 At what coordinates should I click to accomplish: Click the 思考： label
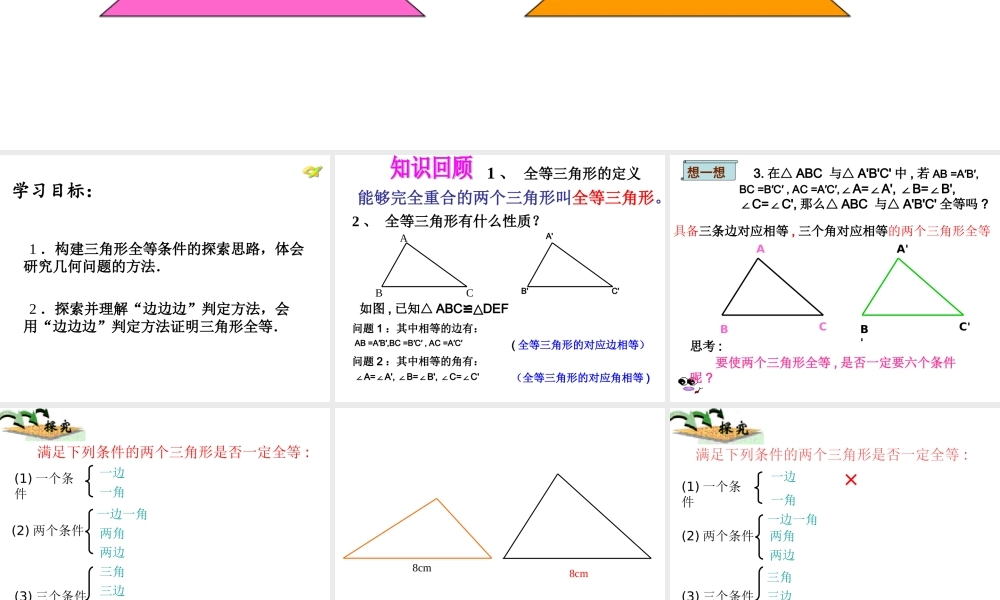point(707,346)
